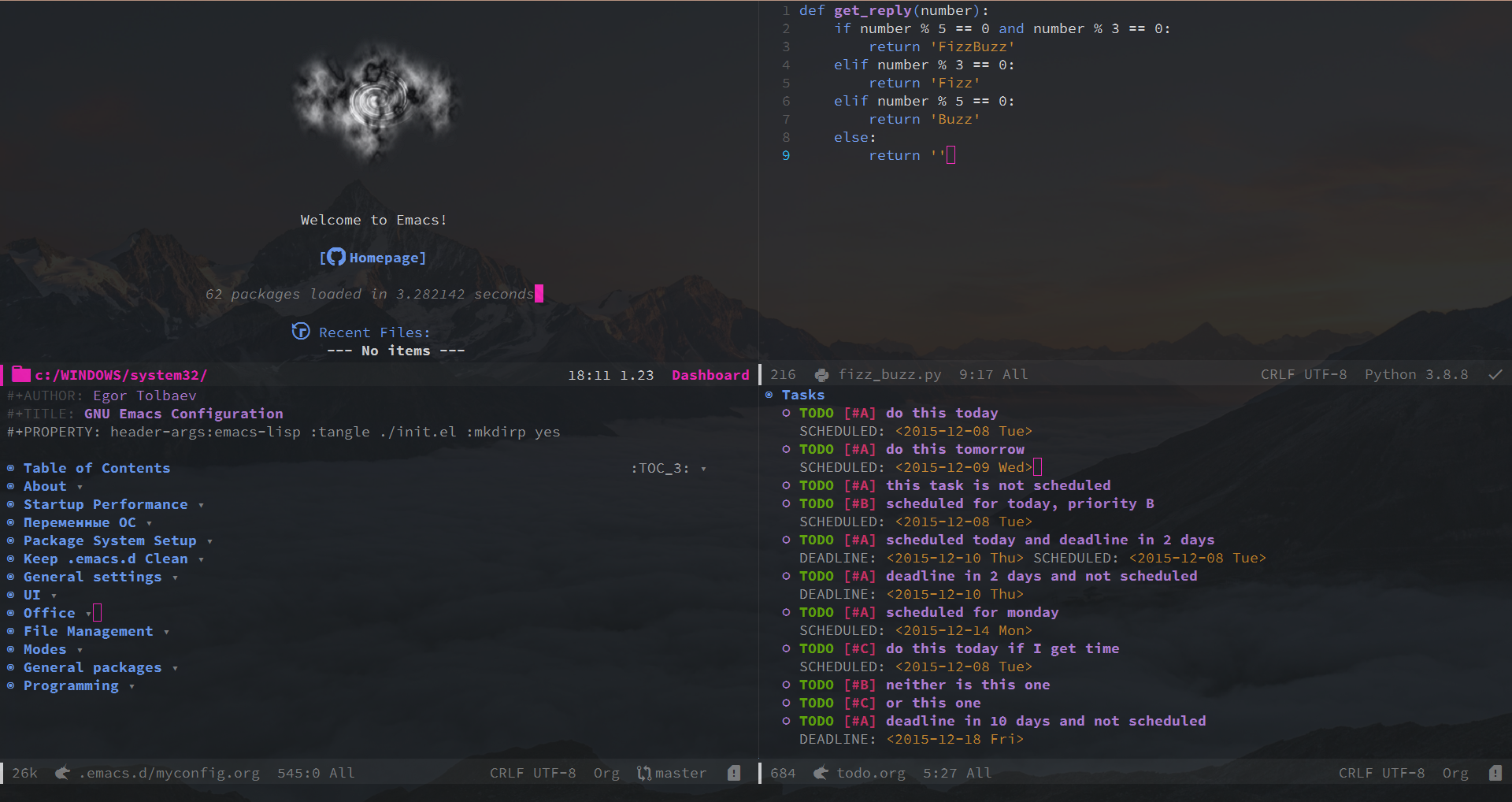Click the warning icon at end of myconfig.org modeline

pyautogui.click(x=734, y=773)
